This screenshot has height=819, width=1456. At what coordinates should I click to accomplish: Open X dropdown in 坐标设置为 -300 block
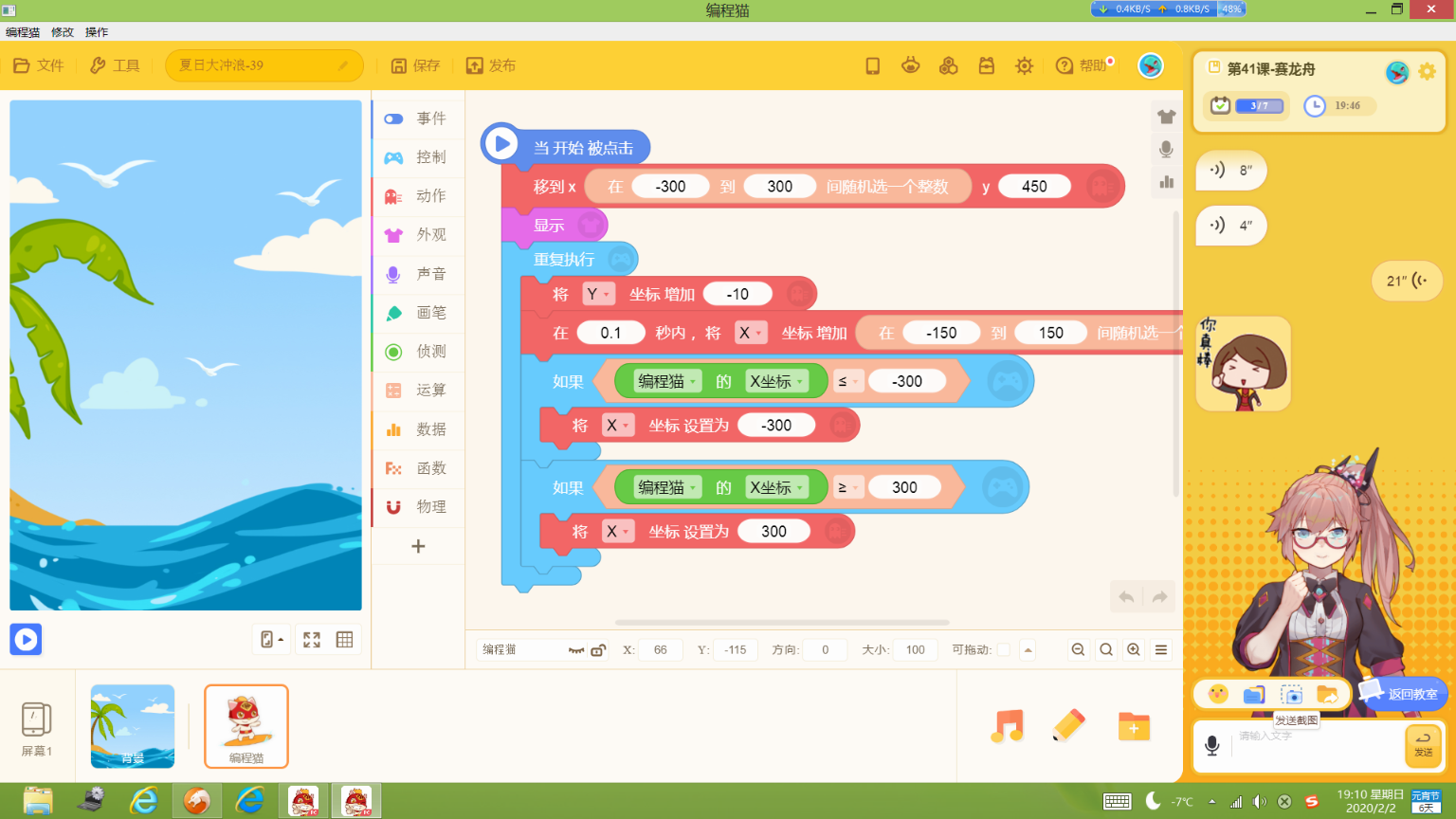click(x=618, y=426)
